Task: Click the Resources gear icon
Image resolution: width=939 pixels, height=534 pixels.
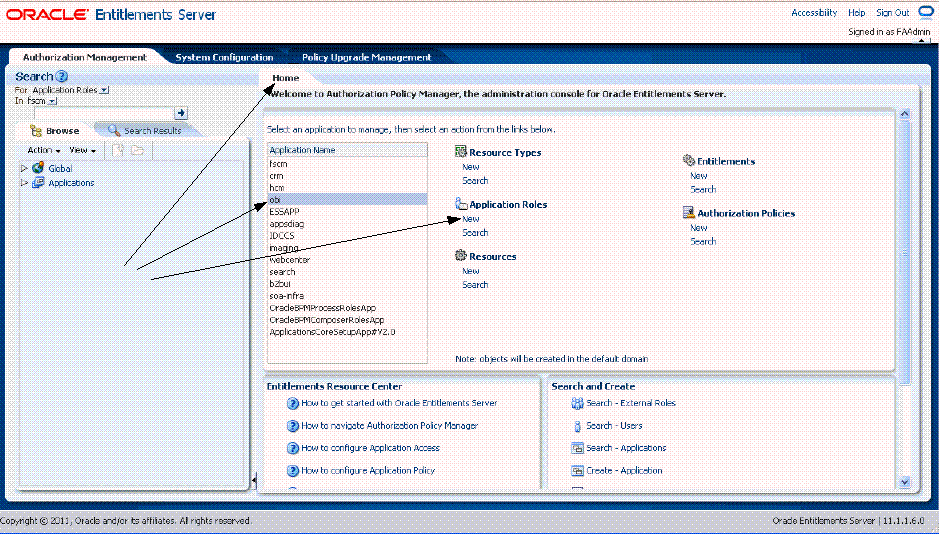Action: (461, 256)
